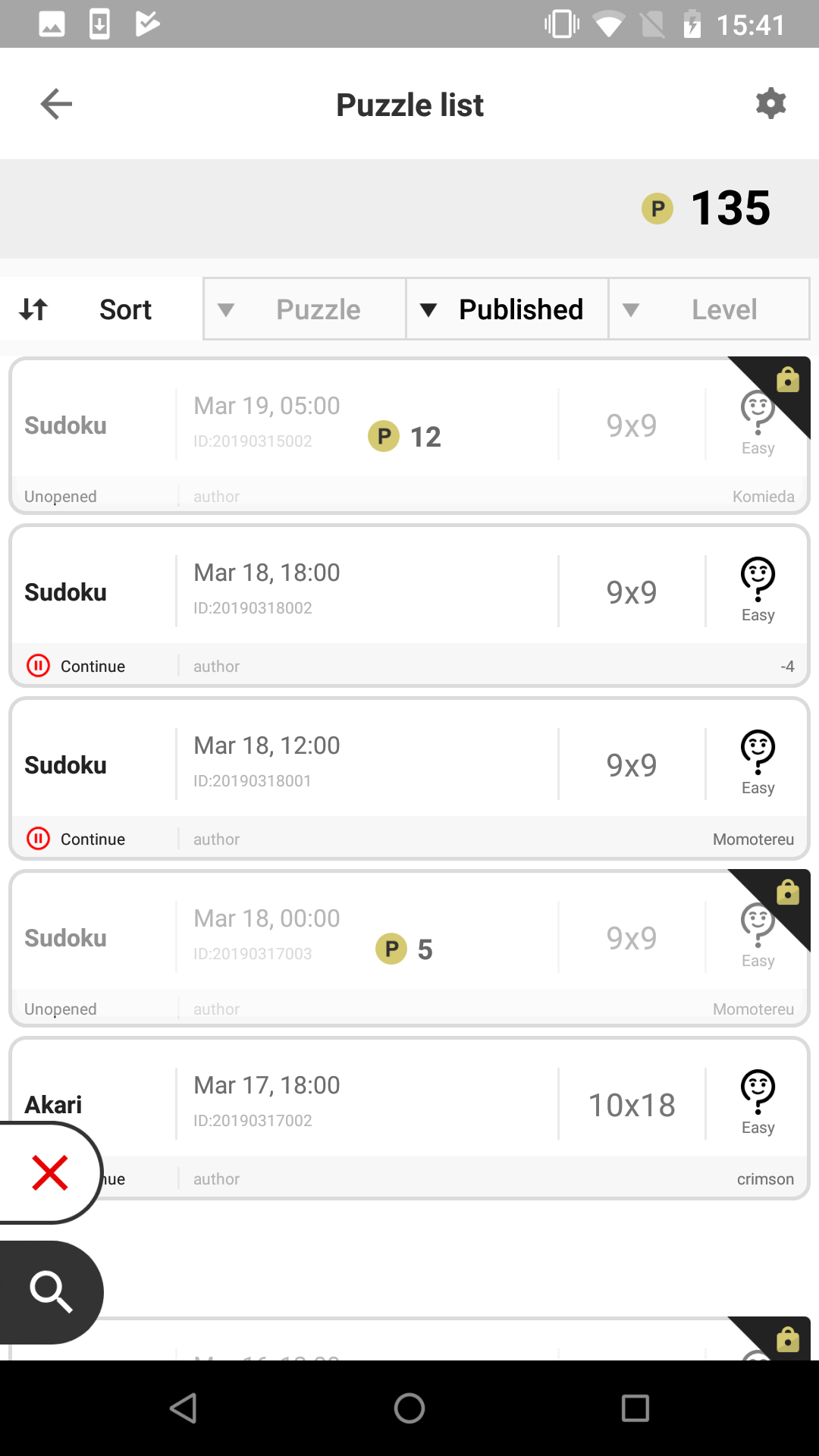Image resolution: width=819 pixels, height=1456 pixels.
Task: Tap the gold P coin icon beside 135
Action: (x=657, y=208)
